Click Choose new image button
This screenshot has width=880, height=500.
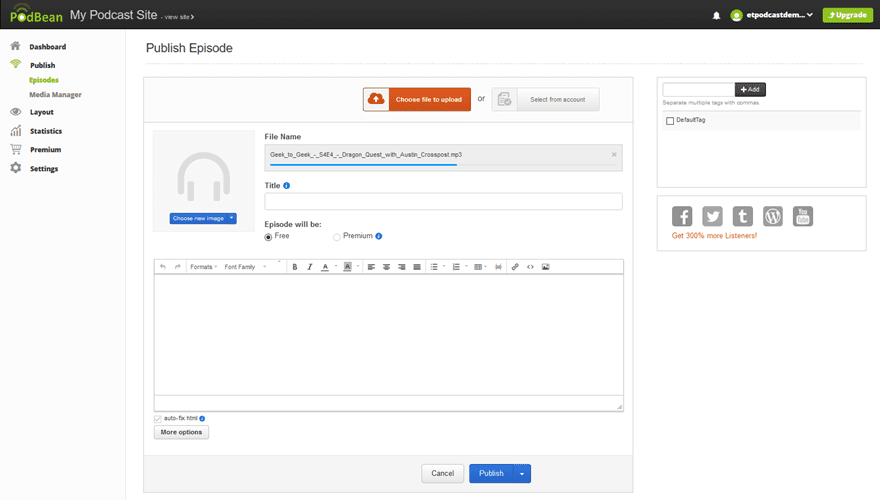(x=198, y=218)
